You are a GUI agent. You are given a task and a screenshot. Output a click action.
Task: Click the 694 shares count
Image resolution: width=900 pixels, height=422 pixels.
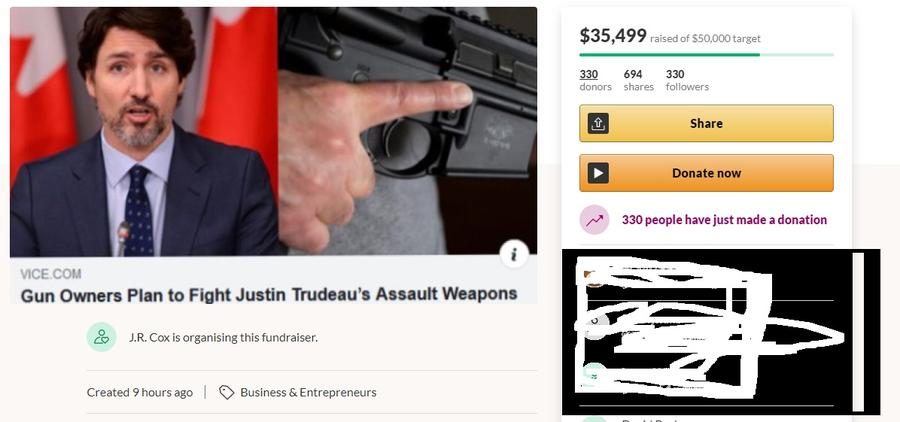coord(638,80)
